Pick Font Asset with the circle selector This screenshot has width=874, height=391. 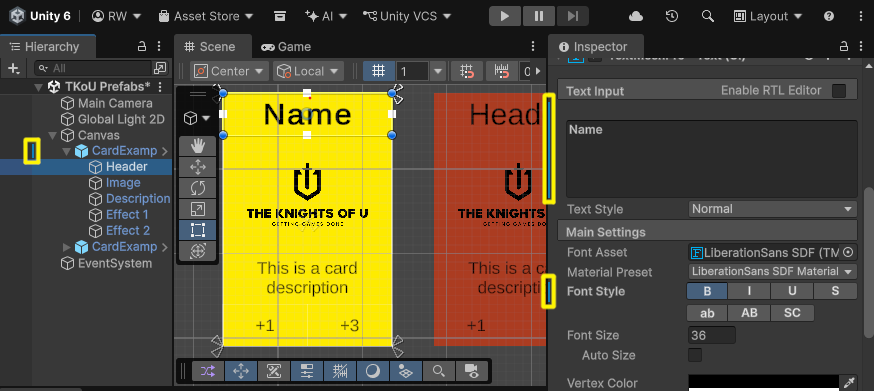(848, 252)
